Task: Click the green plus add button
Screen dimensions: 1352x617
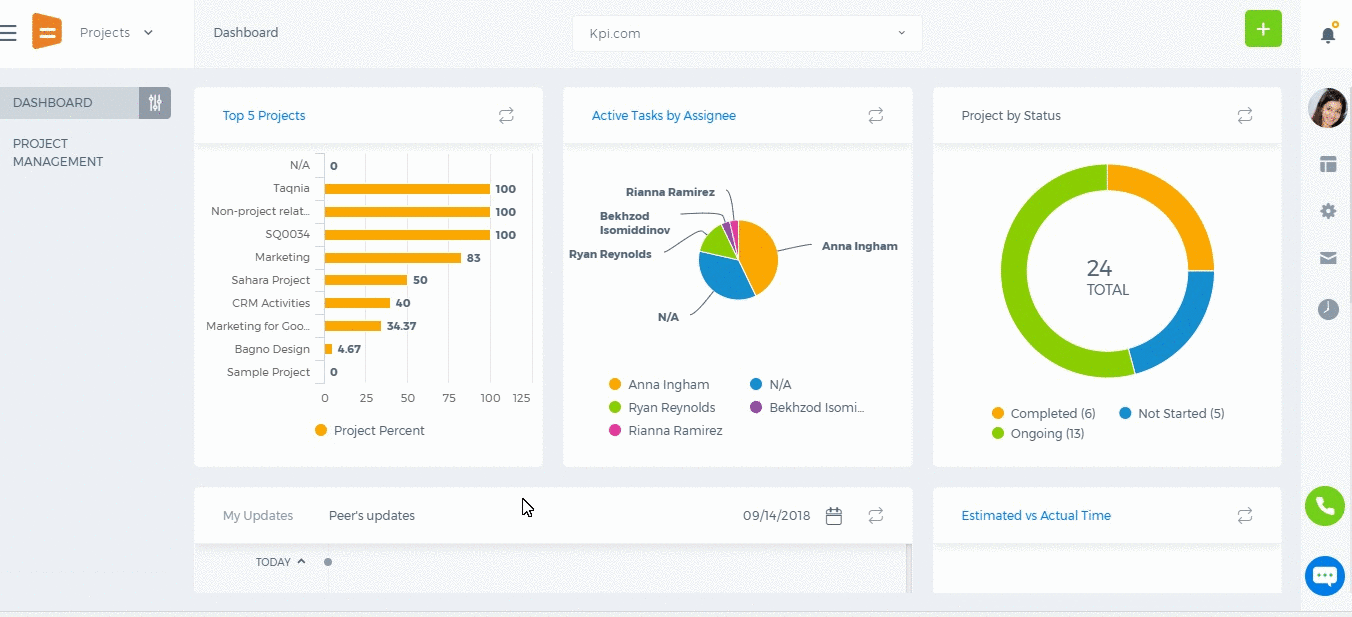Action: 1263,29
